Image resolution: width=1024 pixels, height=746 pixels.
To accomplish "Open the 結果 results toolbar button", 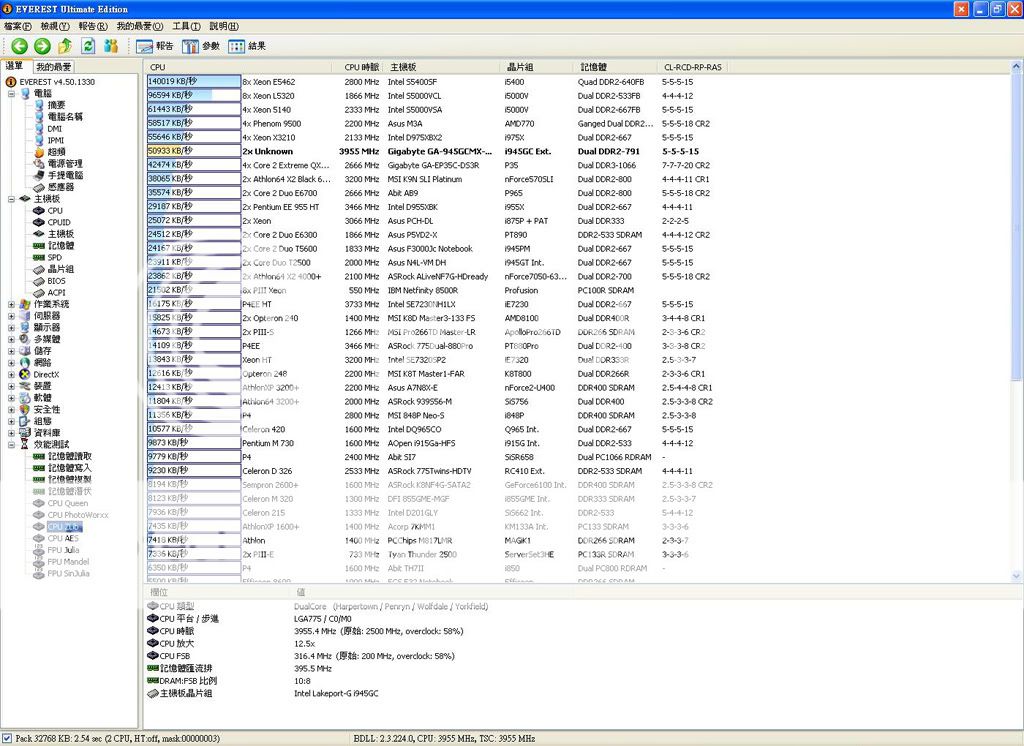I will point(247,46).
